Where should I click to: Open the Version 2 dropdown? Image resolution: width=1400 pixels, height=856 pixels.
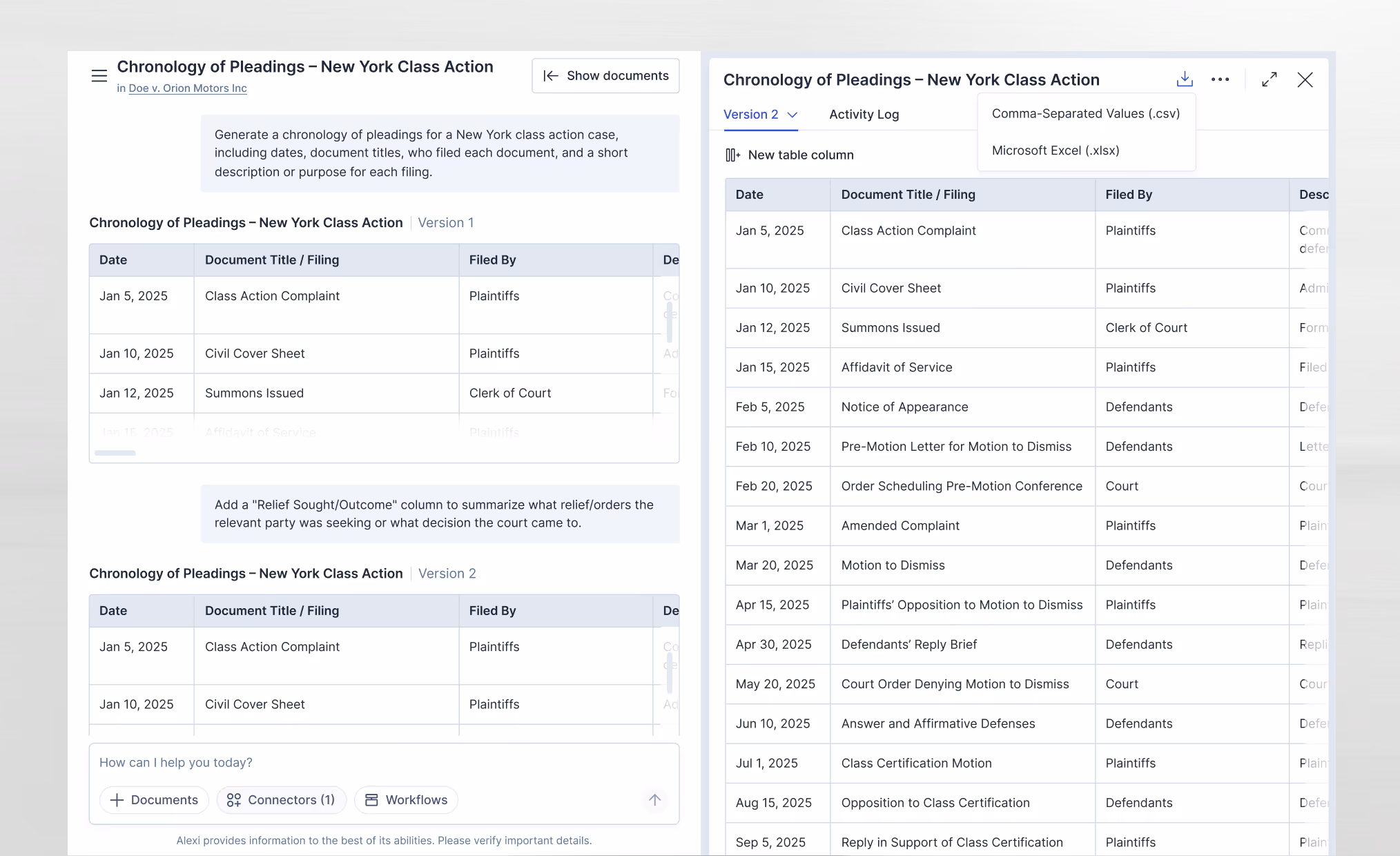click(x=760, y=115)
